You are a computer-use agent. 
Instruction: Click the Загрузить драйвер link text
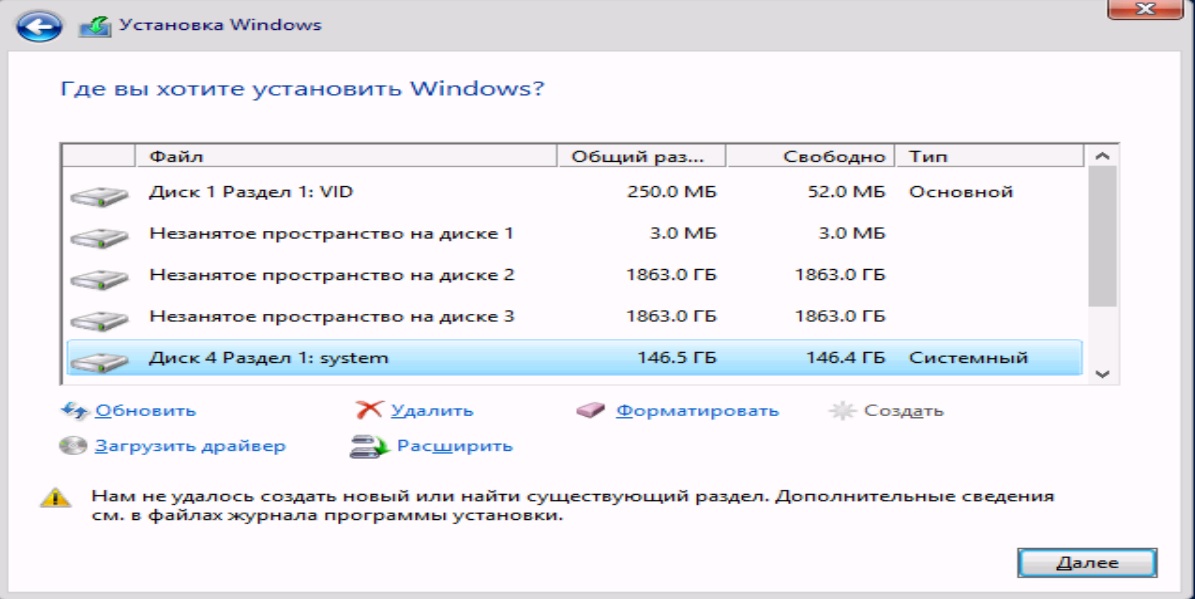click(190, 446)
